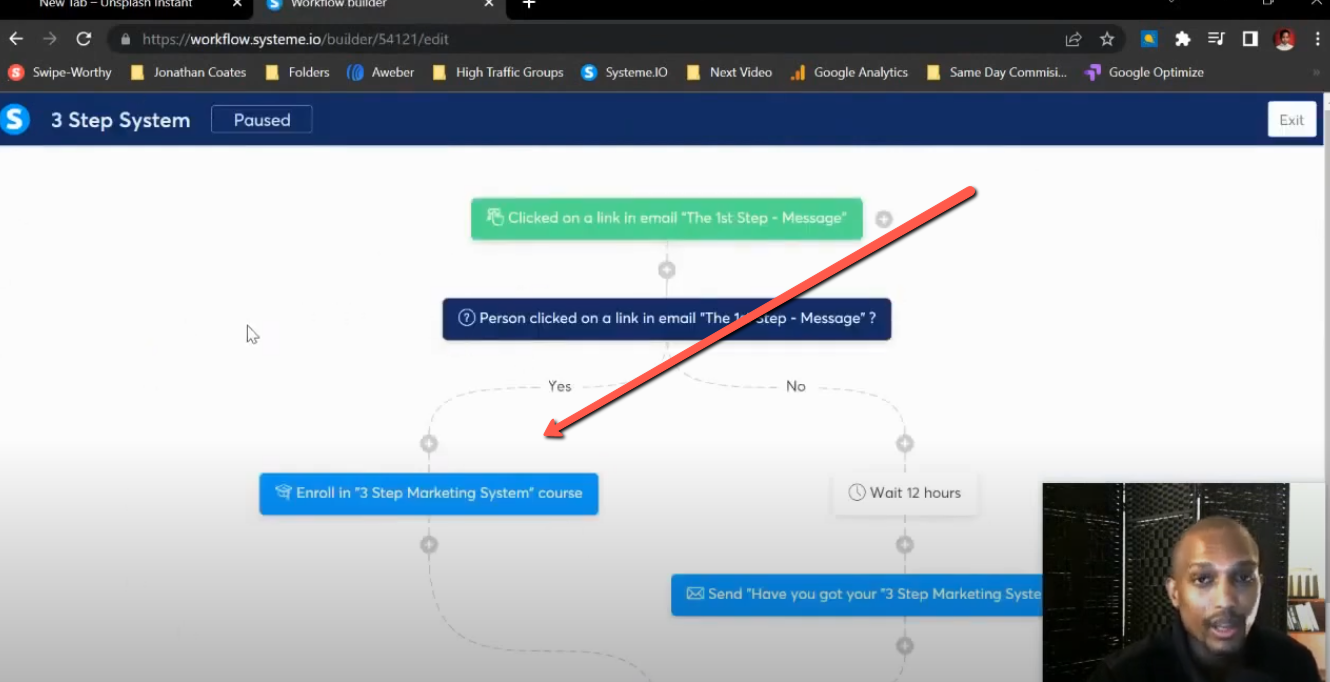The width and height of the screenshot is (1330, 682).
Task: Click the Systeme S logo in the workflow header
Action: 15,119
